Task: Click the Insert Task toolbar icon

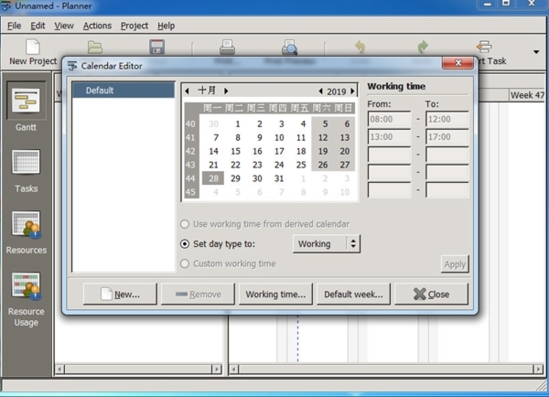Action: click(x=485, y=47)
